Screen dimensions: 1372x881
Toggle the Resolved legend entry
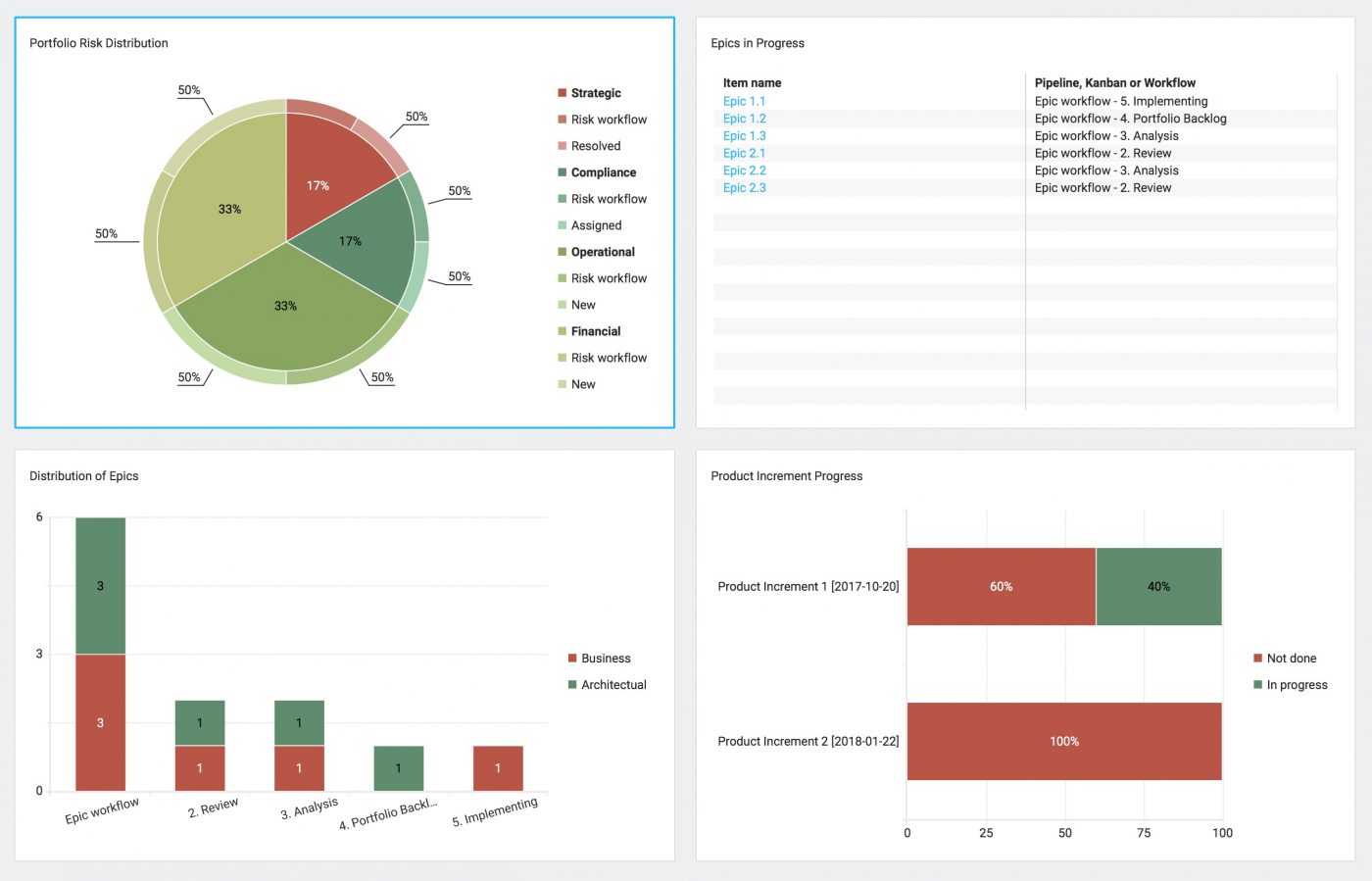(x=595, y=146)
